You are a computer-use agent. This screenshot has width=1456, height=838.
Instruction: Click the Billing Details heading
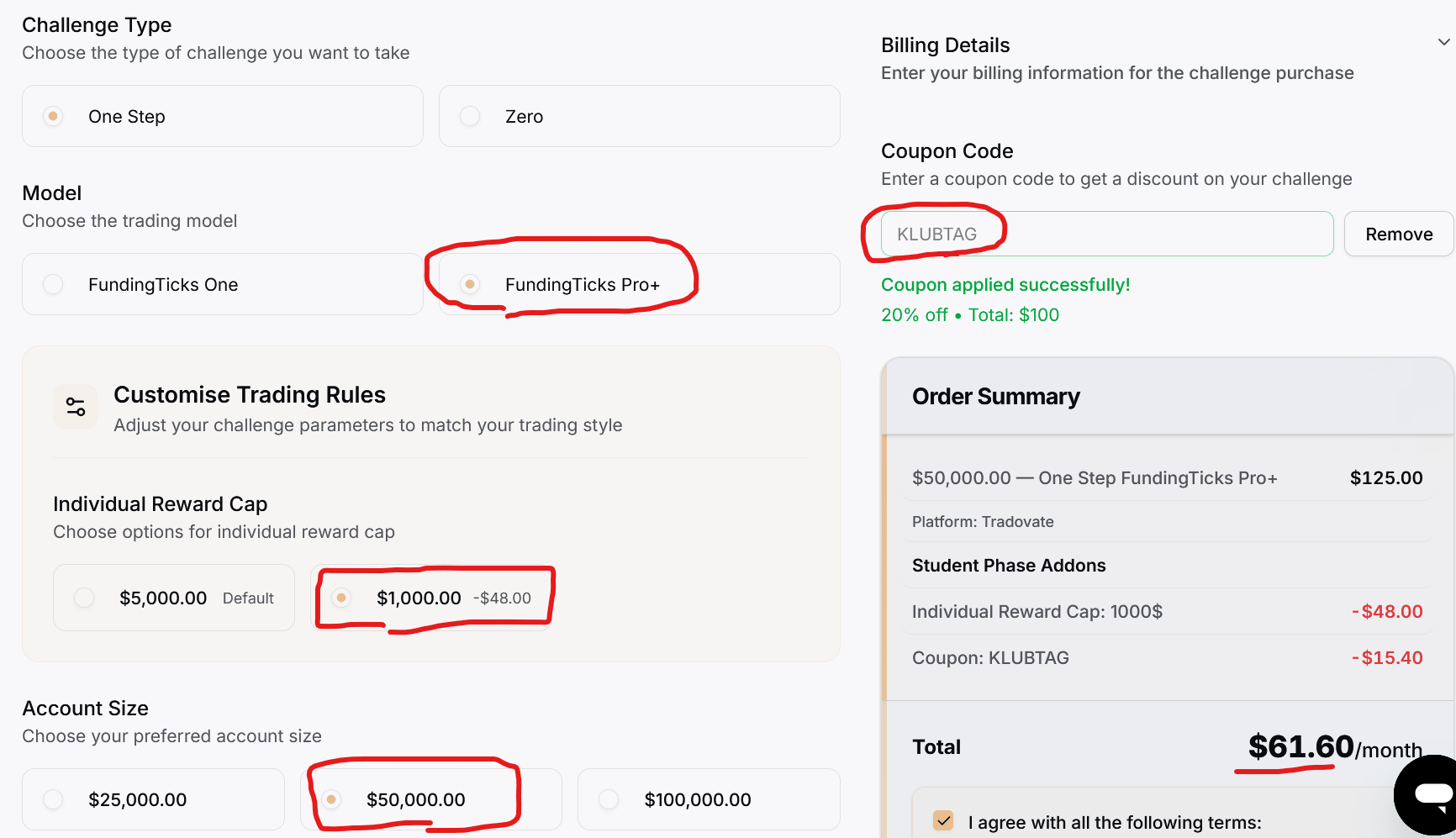pyautogui.click(x=945, y=45)
